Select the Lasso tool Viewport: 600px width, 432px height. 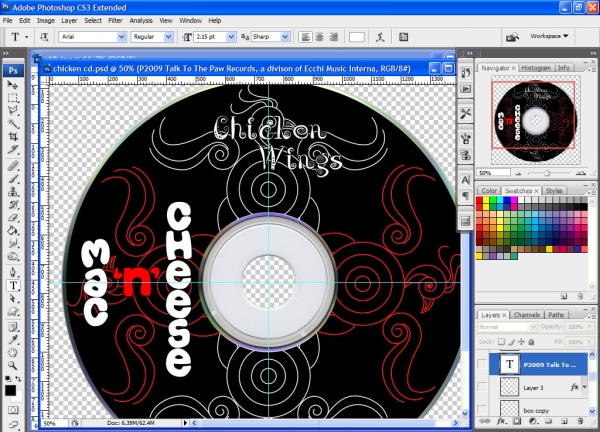tap(13, 110)
